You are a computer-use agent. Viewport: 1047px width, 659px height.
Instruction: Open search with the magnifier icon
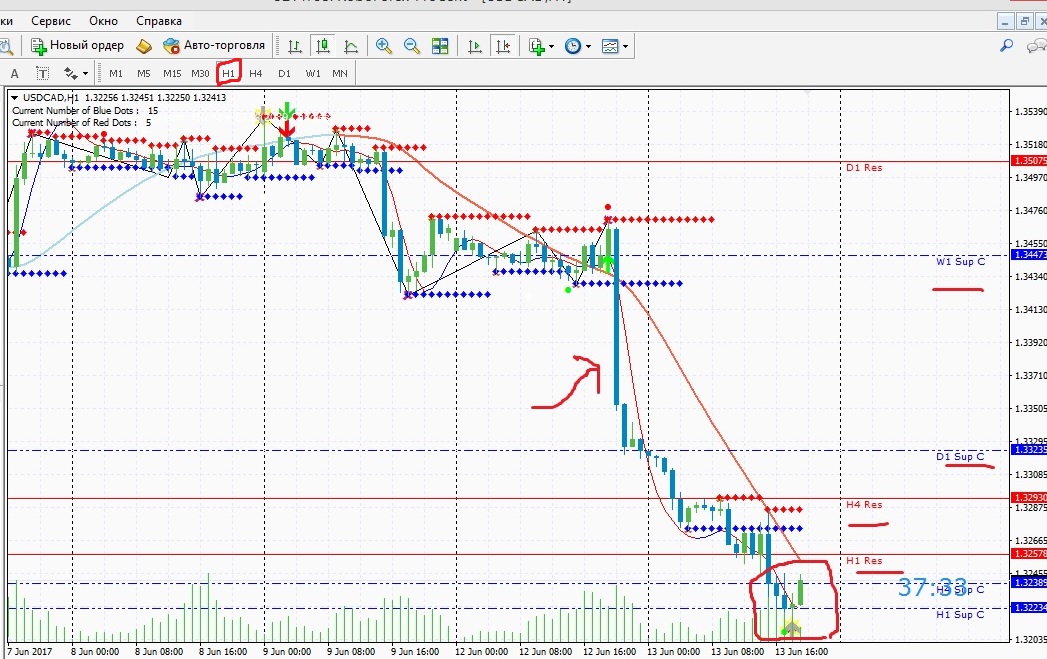pos(1006,45)
